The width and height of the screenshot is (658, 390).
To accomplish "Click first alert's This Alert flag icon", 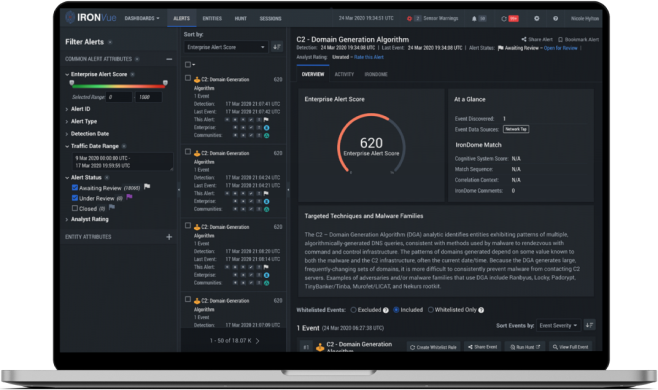I will (266, 120).
